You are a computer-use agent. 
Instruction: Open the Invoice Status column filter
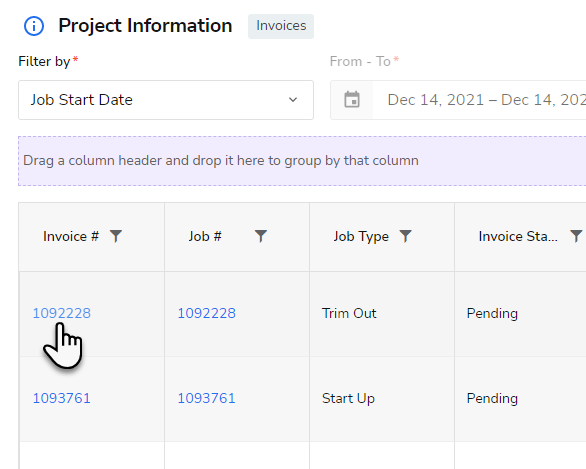click(576, 236)
